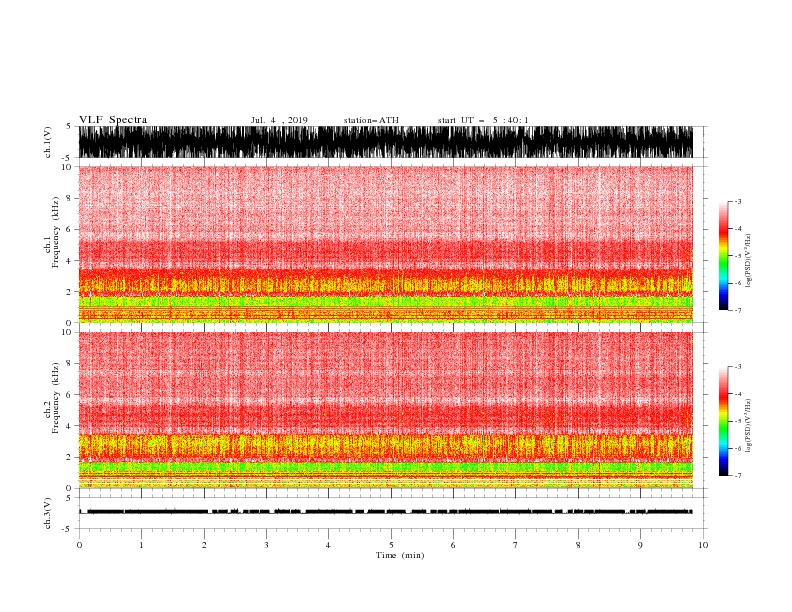Click inside the ch.2 spectrogram panel
The image size is (792, 612).
coord(385,410)
